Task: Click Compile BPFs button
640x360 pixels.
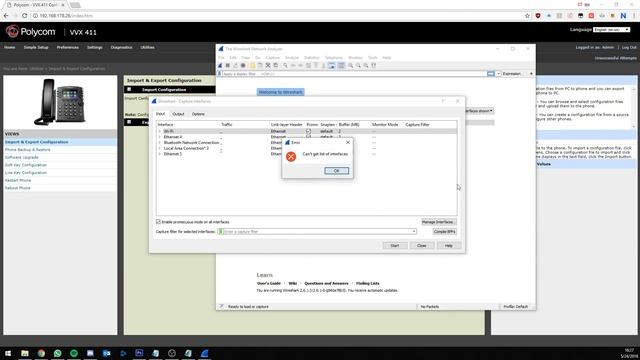Action: point(444,231)
